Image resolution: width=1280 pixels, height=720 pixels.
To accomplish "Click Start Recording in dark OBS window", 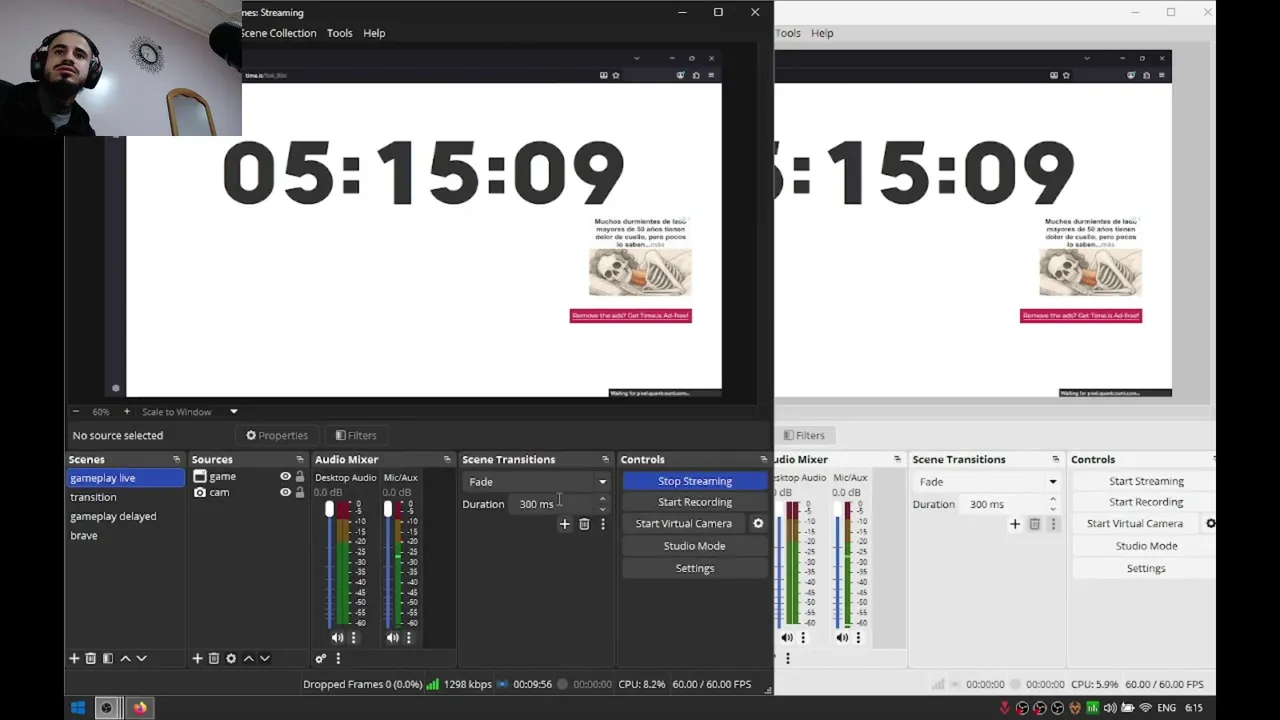I will coord(694,502).
